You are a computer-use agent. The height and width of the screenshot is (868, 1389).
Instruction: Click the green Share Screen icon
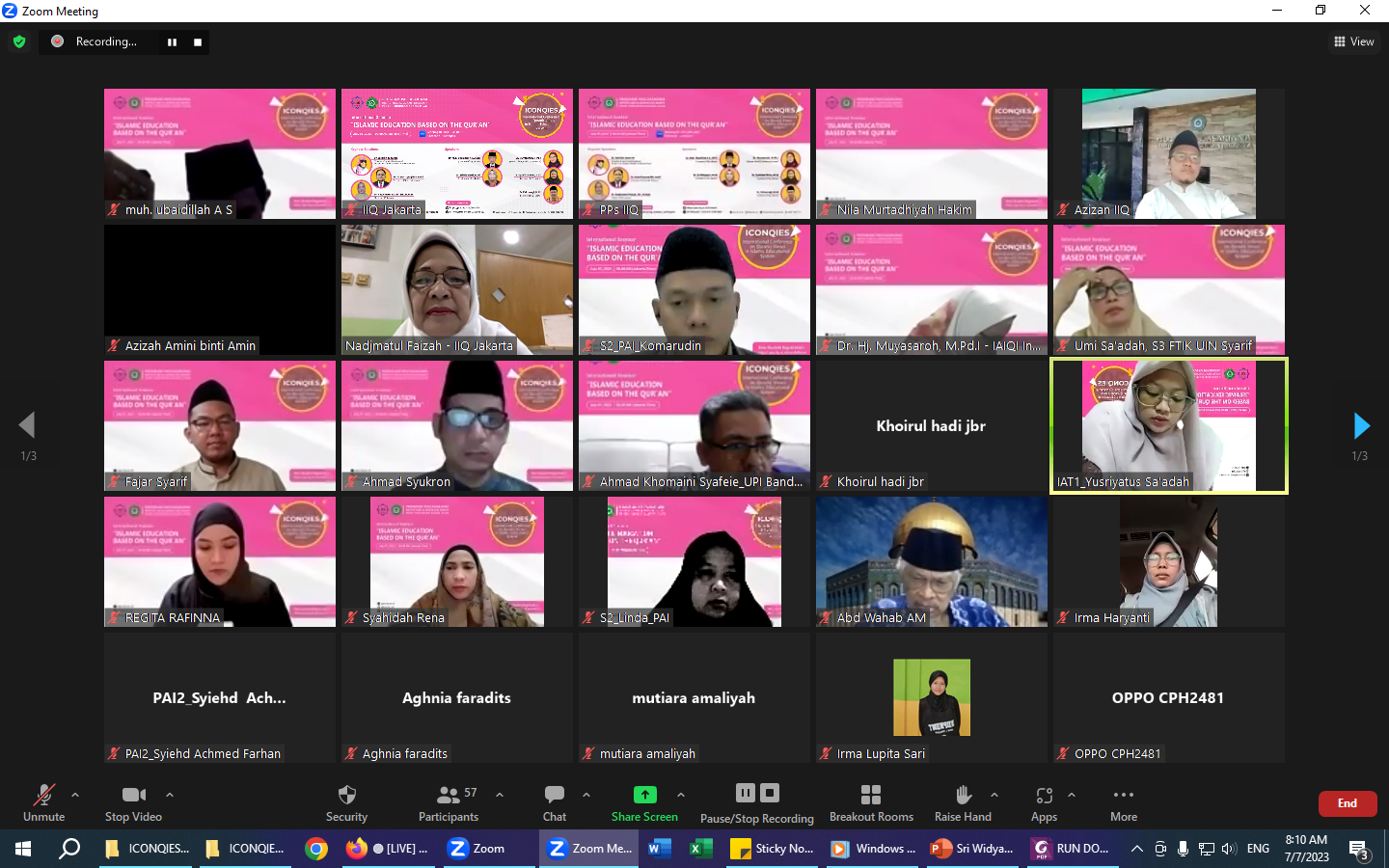tap(644, 795)
